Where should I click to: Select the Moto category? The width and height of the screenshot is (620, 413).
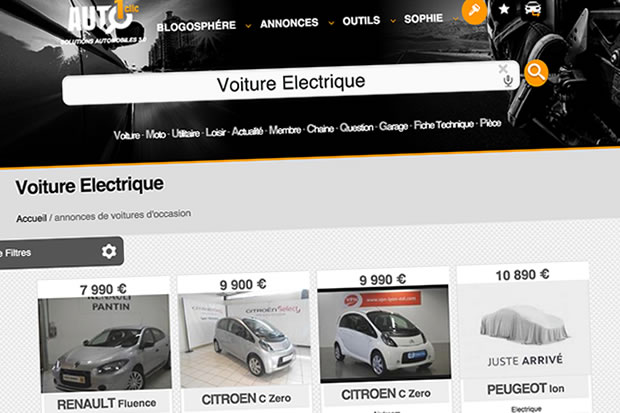[x=155, y=135]
